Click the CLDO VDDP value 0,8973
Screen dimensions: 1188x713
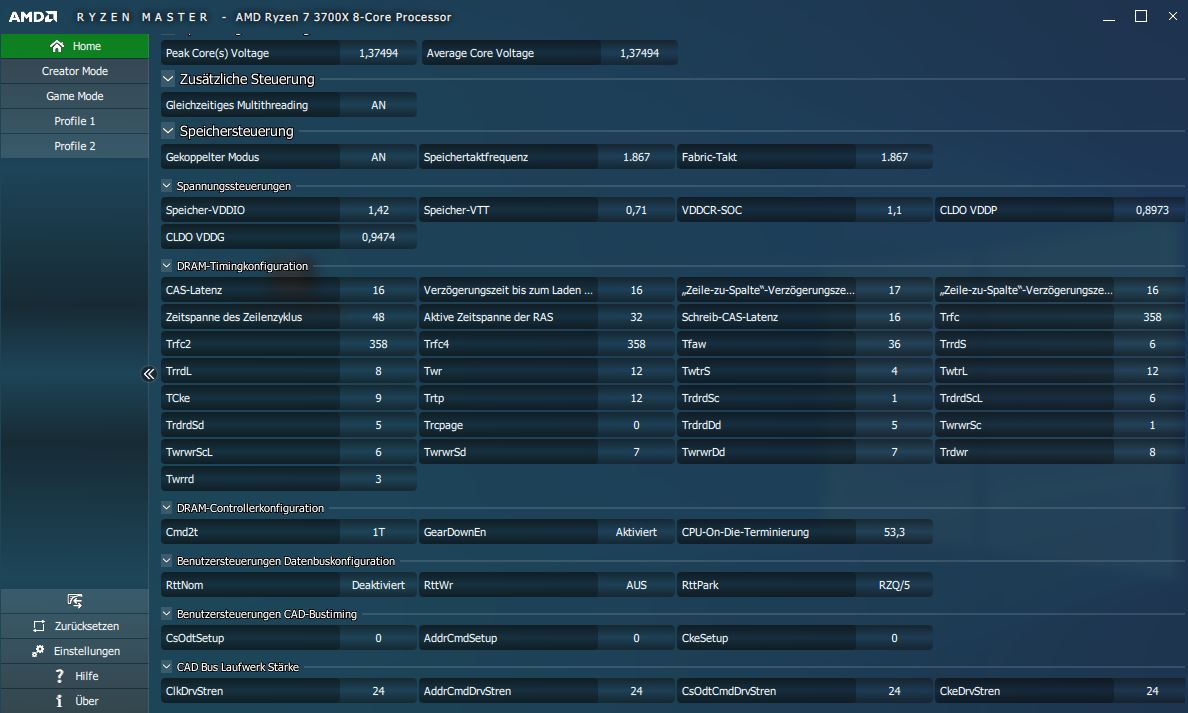click(1152, 210)
